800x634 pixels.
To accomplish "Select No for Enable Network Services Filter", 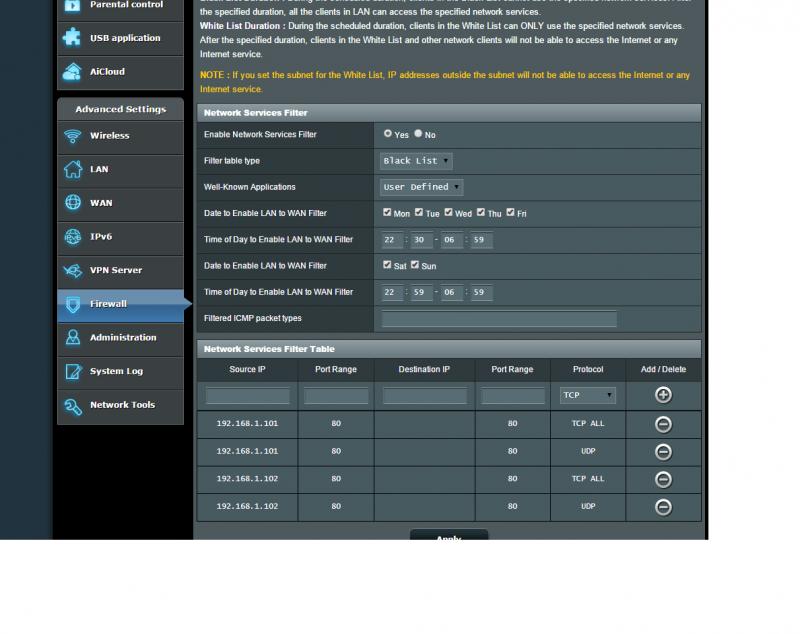I will (x=418, y=133).
